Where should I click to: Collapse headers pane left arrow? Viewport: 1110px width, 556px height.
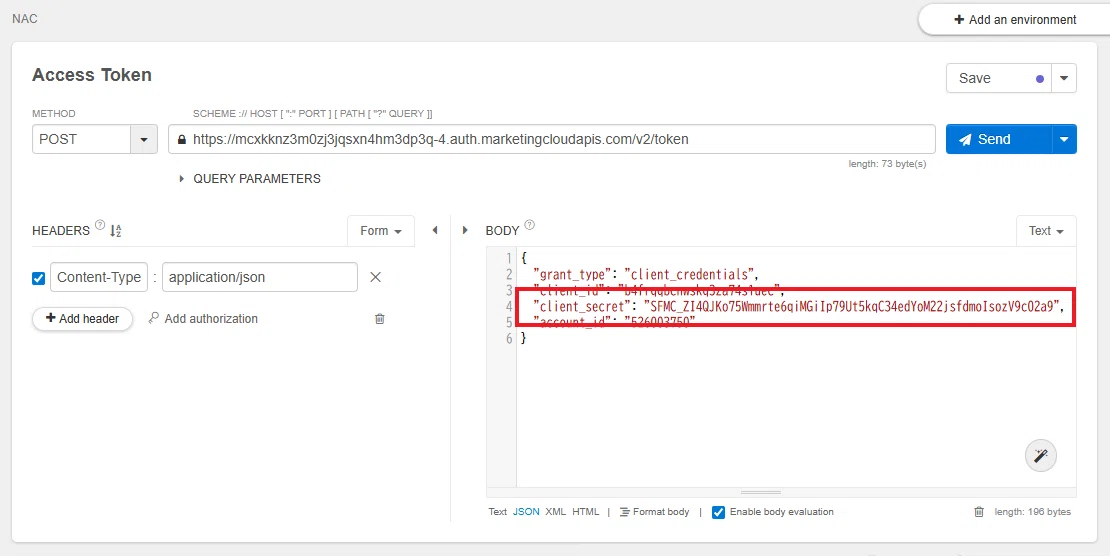[x=435, y=230]
